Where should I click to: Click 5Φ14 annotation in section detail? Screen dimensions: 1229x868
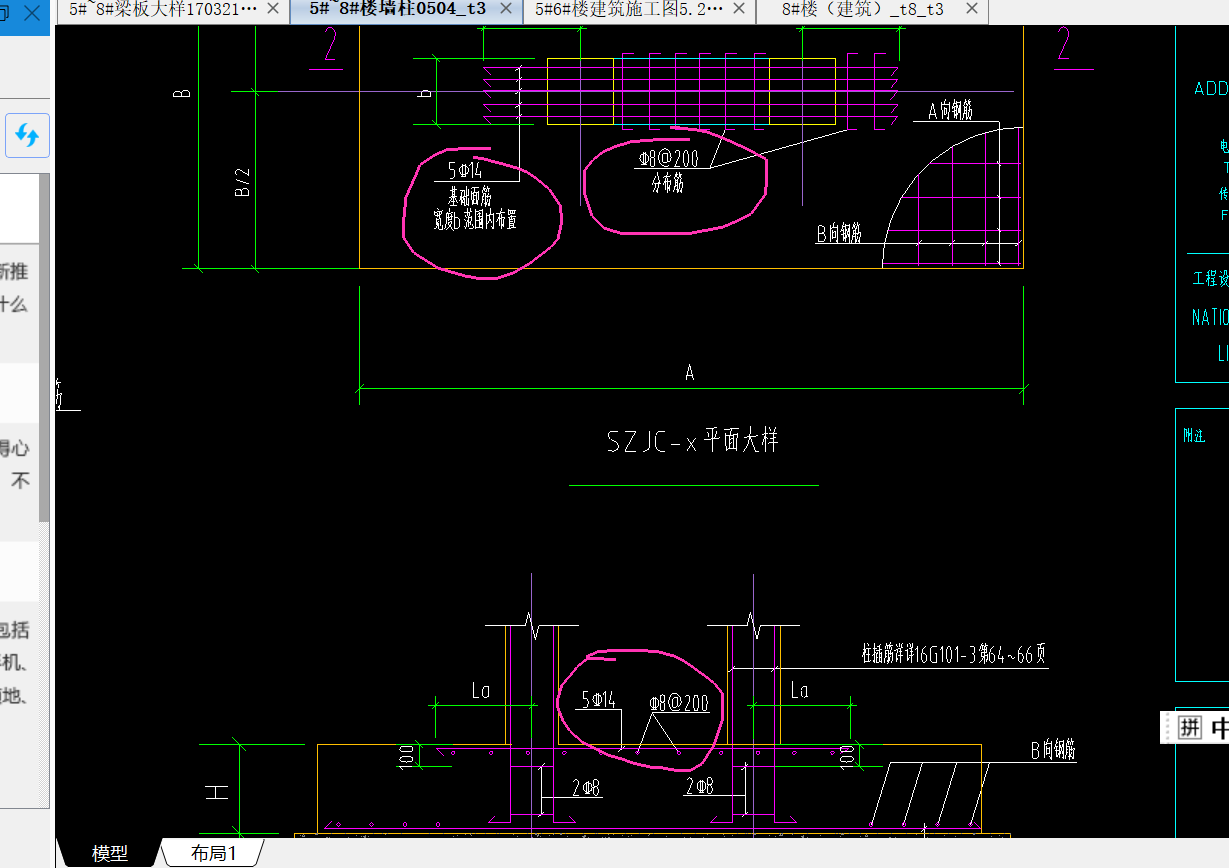598,700
